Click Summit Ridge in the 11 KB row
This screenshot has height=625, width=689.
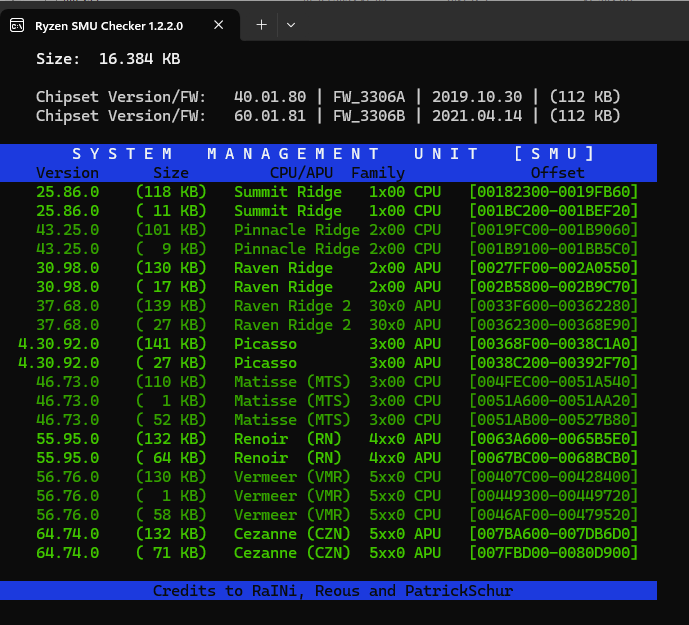click(x=288, y=211)
